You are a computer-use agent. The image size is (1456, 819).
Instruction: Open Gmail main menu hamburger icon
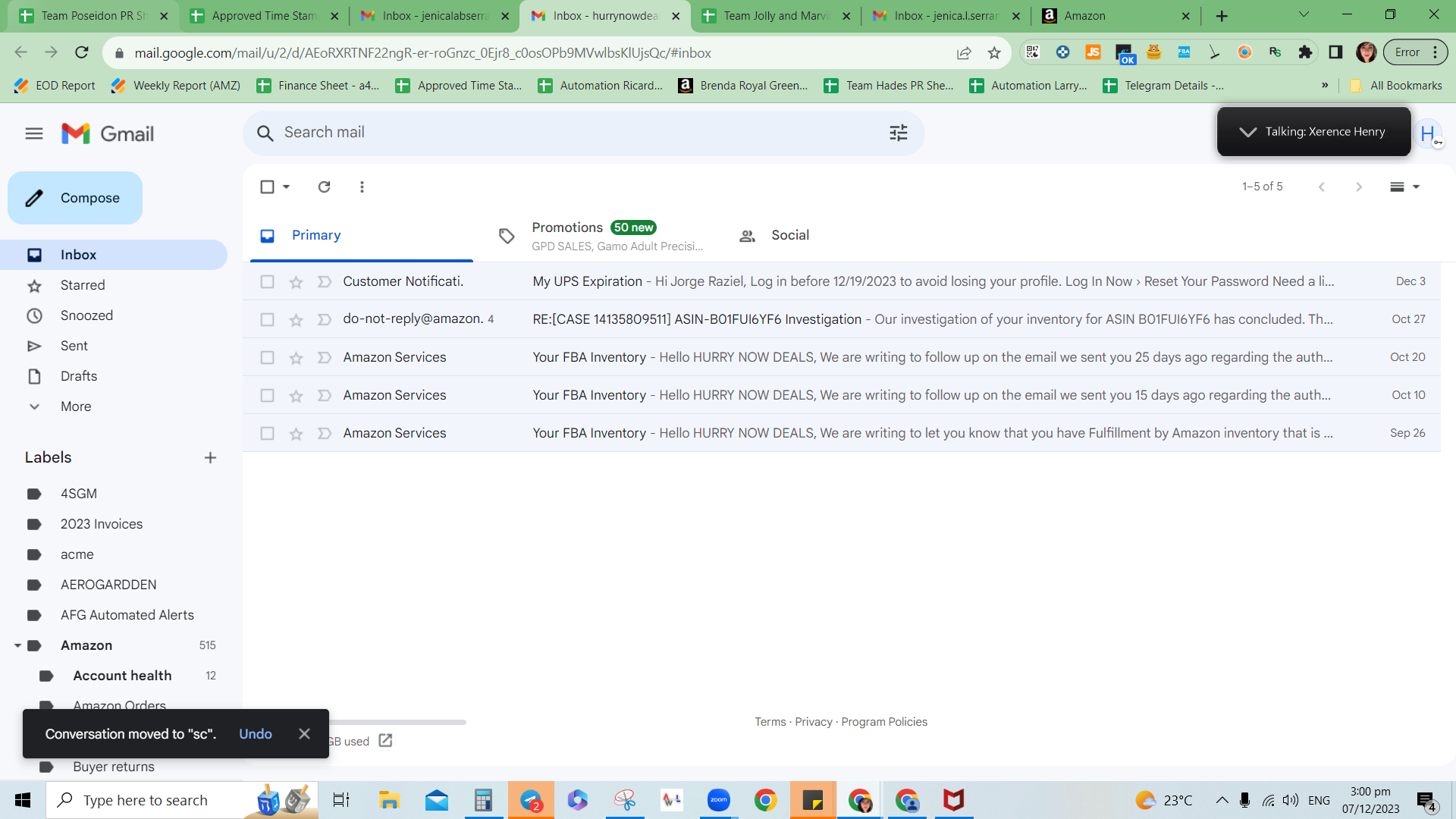coord(34,133)
